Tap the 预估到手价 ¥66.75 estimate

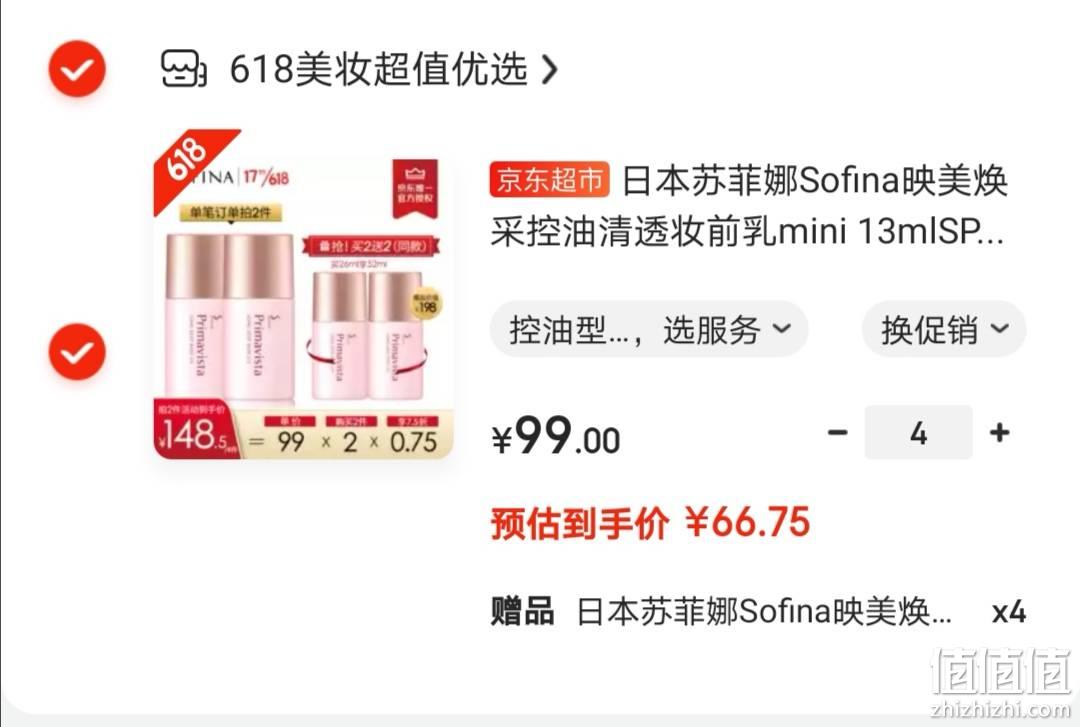650,522
